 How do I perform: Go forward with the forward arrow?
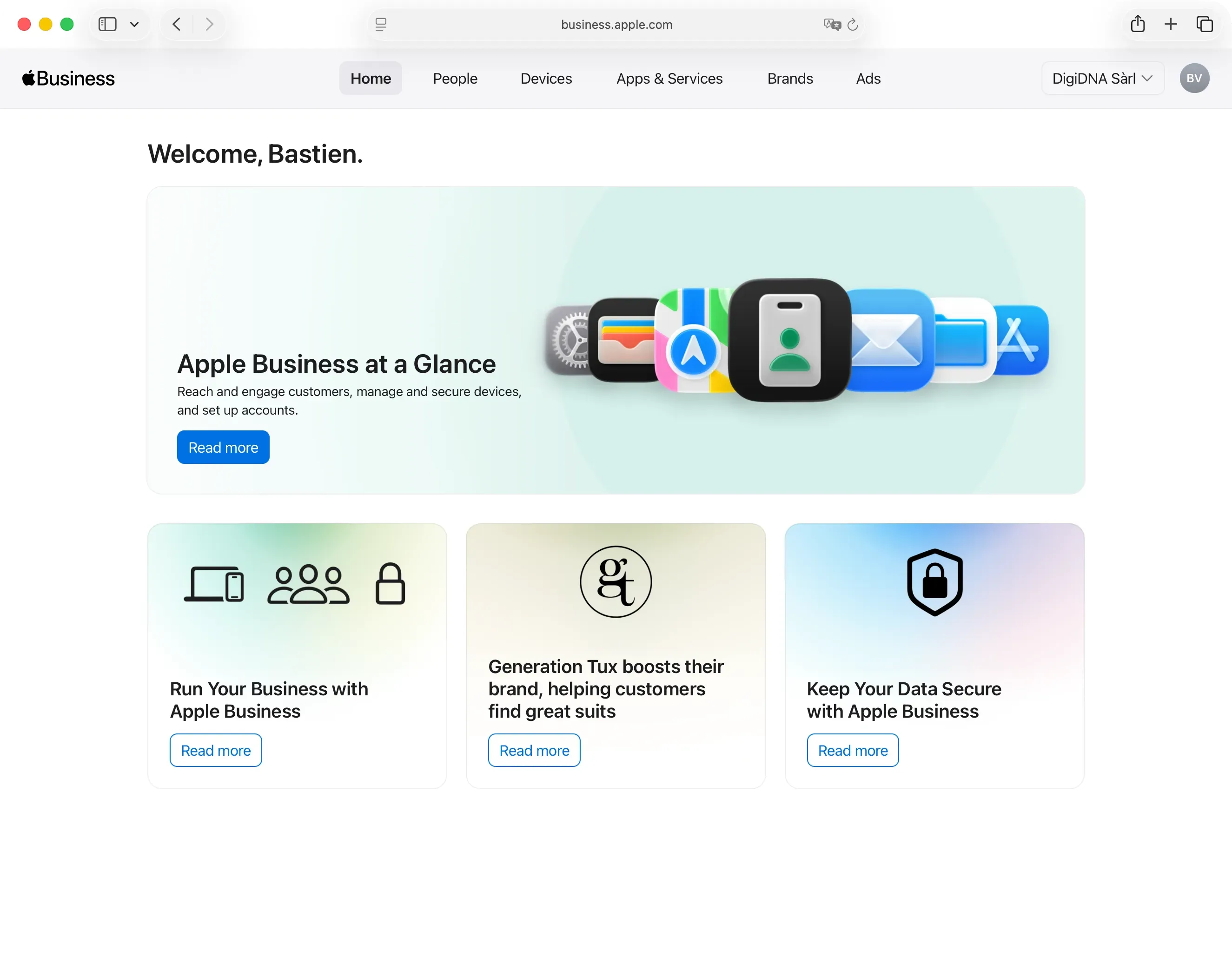[x=209, y=24]
